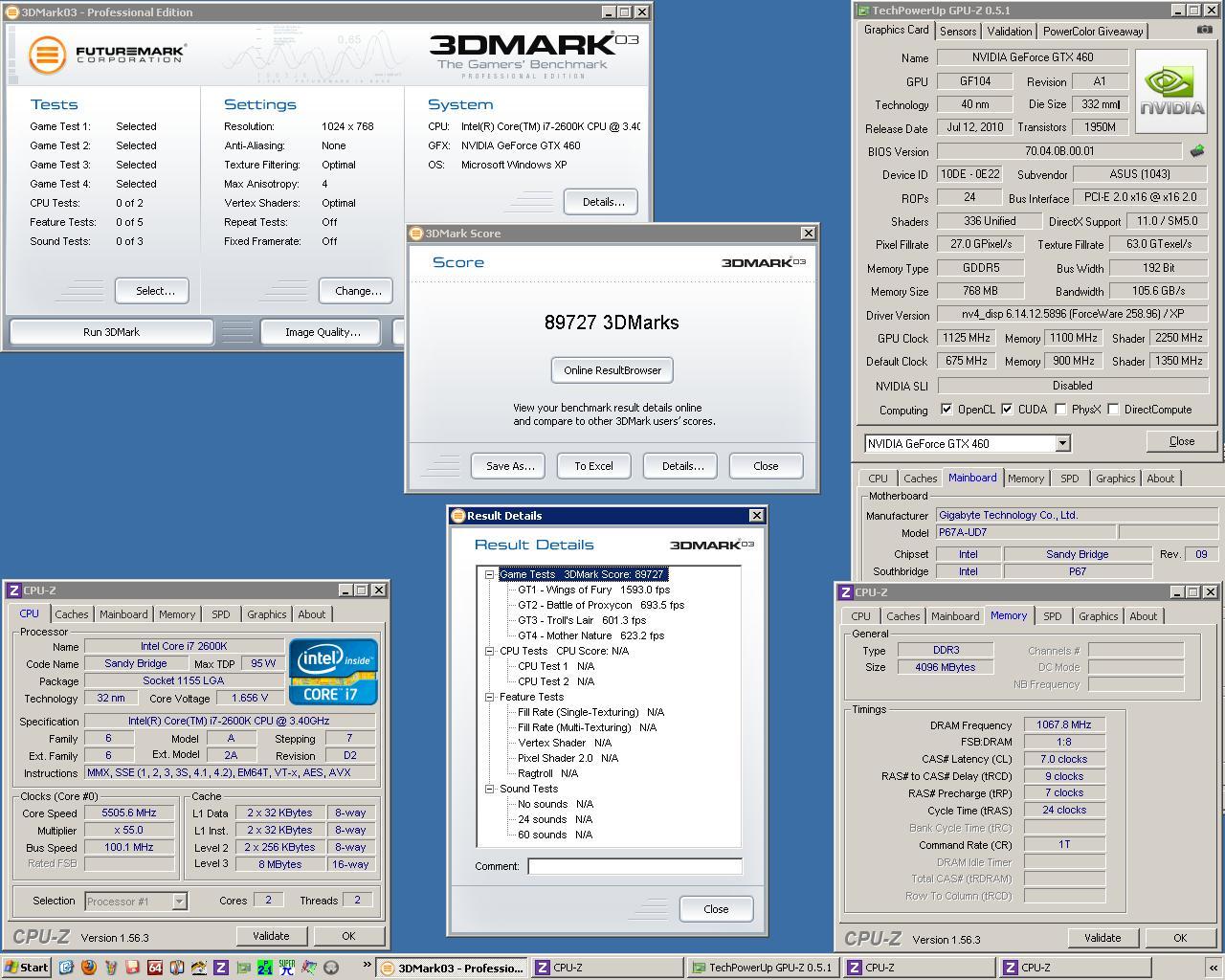Switch to the TechPowerUp GPU-Z taskbar button
Image resolution: width=1225 pixels, height=980 pixels.
point(762,968)
